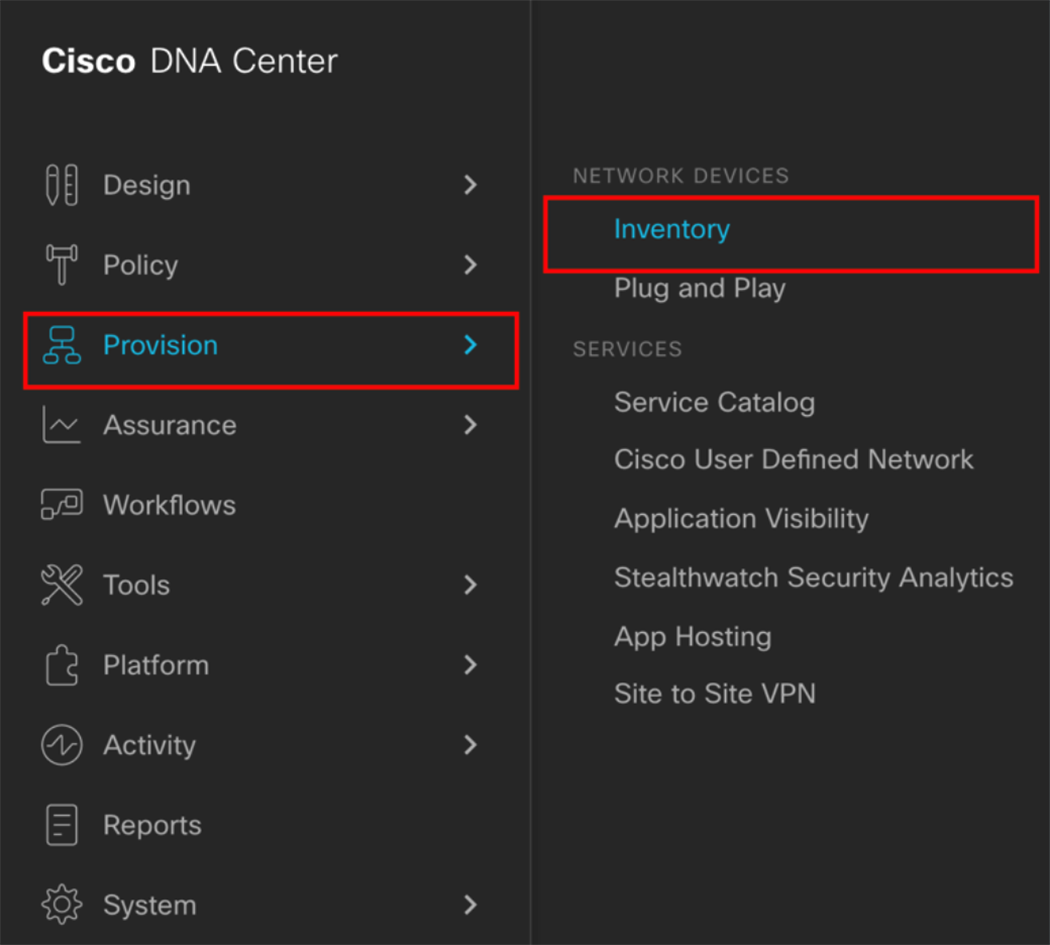Click the Policy gavel icon
This screenshot has width=1050, height=945.
(62, 265)
